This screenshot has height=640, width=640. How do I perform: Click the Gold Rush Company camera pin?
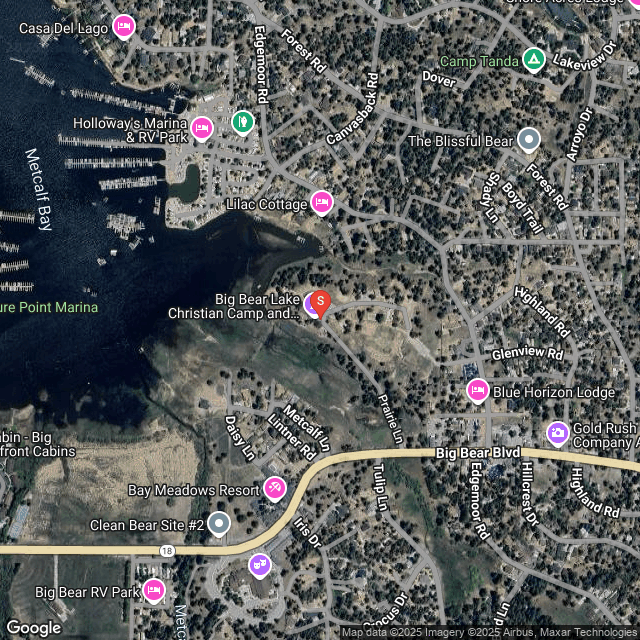pos(558,434)
